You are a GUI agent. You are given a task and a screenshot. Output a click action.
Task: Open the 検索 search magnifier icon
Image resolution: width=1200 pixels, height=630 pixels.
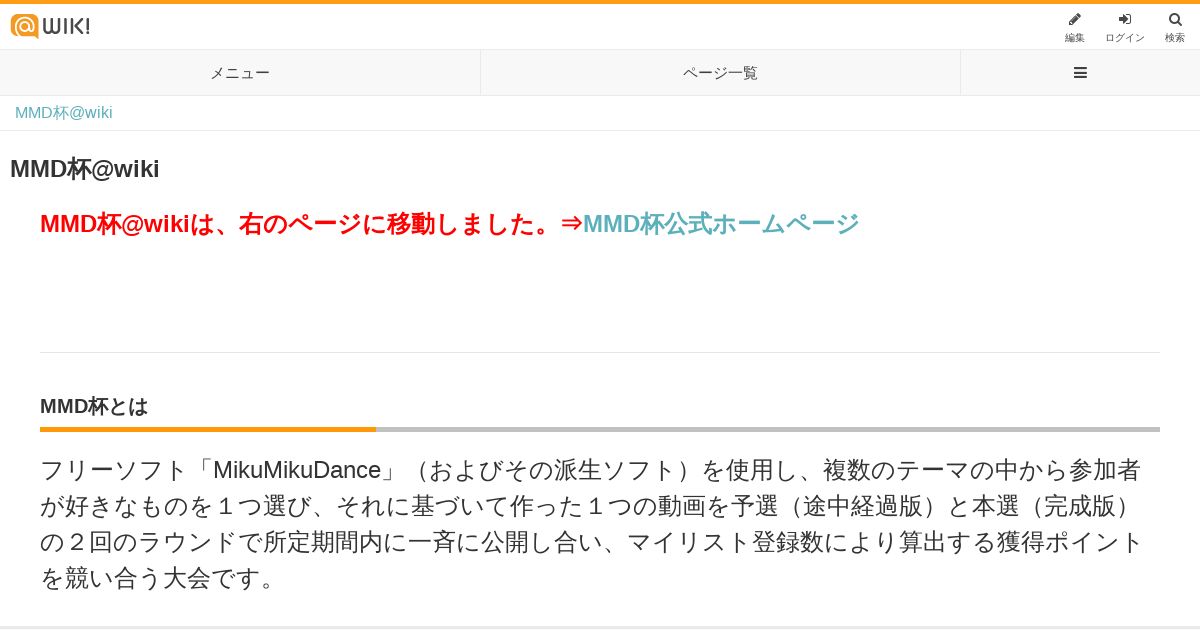point(1175,19)
